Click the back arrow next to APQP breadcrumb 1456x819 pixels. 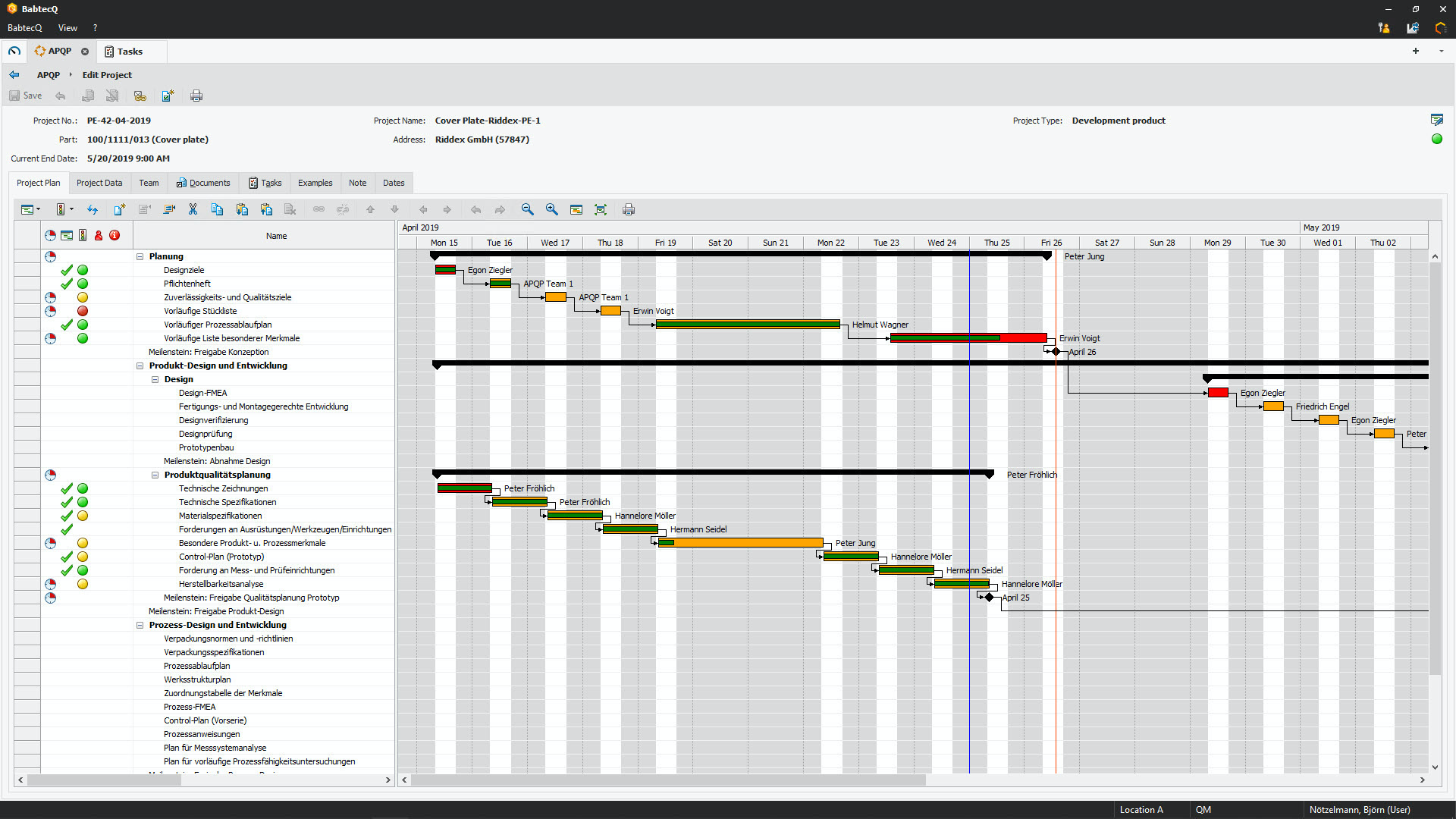click(14, 75)
